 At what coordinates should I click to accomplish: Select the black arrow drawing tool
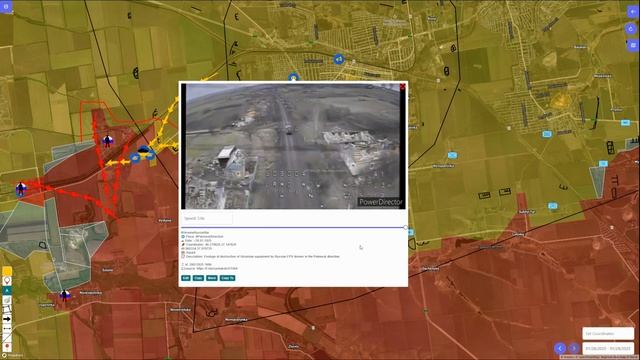click(x=7, y=319)
